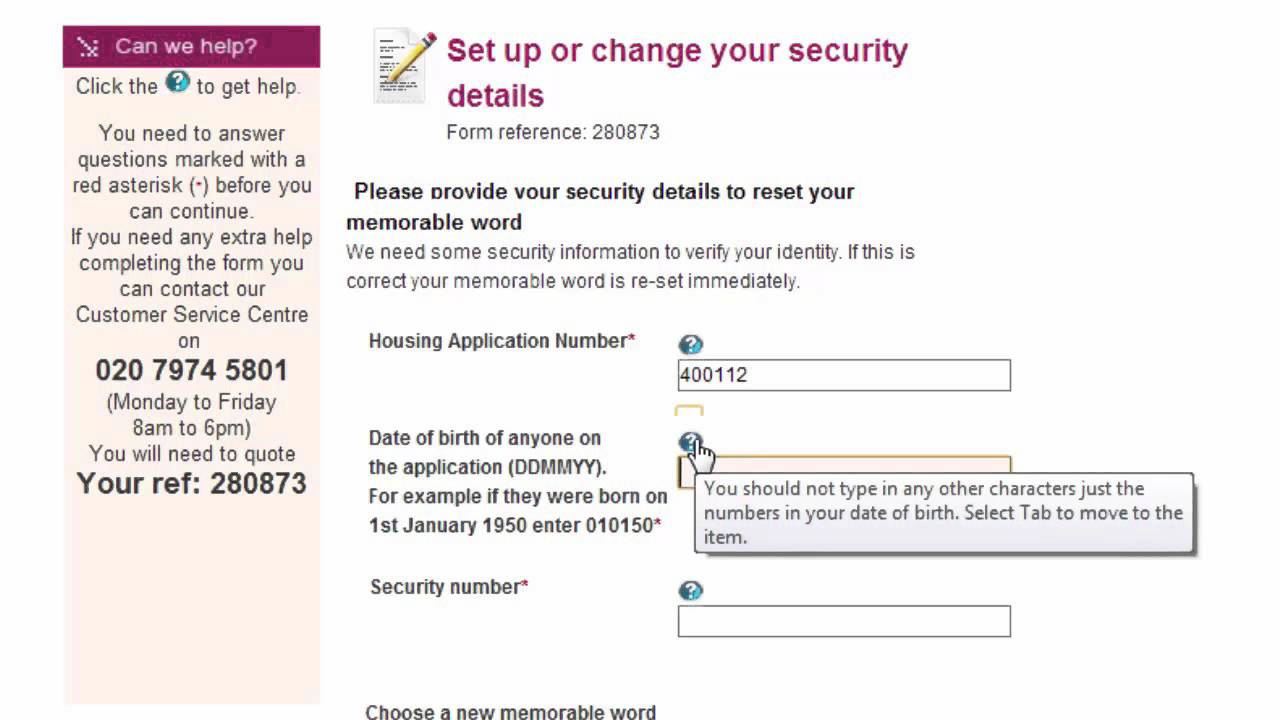Select the Security number text box
Image resolution: width=1280 pixels, height=720 pixels.
pyautogui.click(x=844, y=621)
